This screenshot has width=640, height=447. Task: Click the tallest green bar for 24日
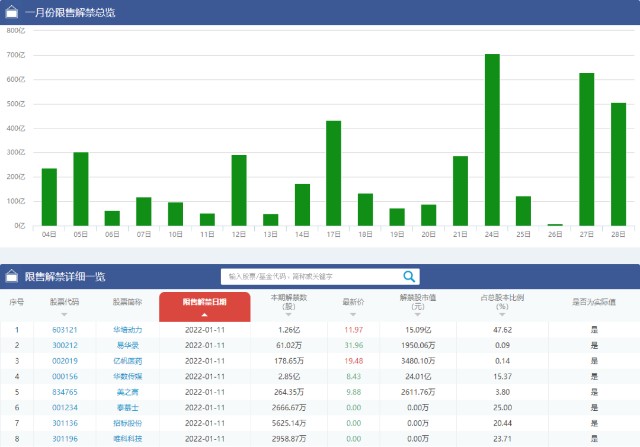coord(492,140)
